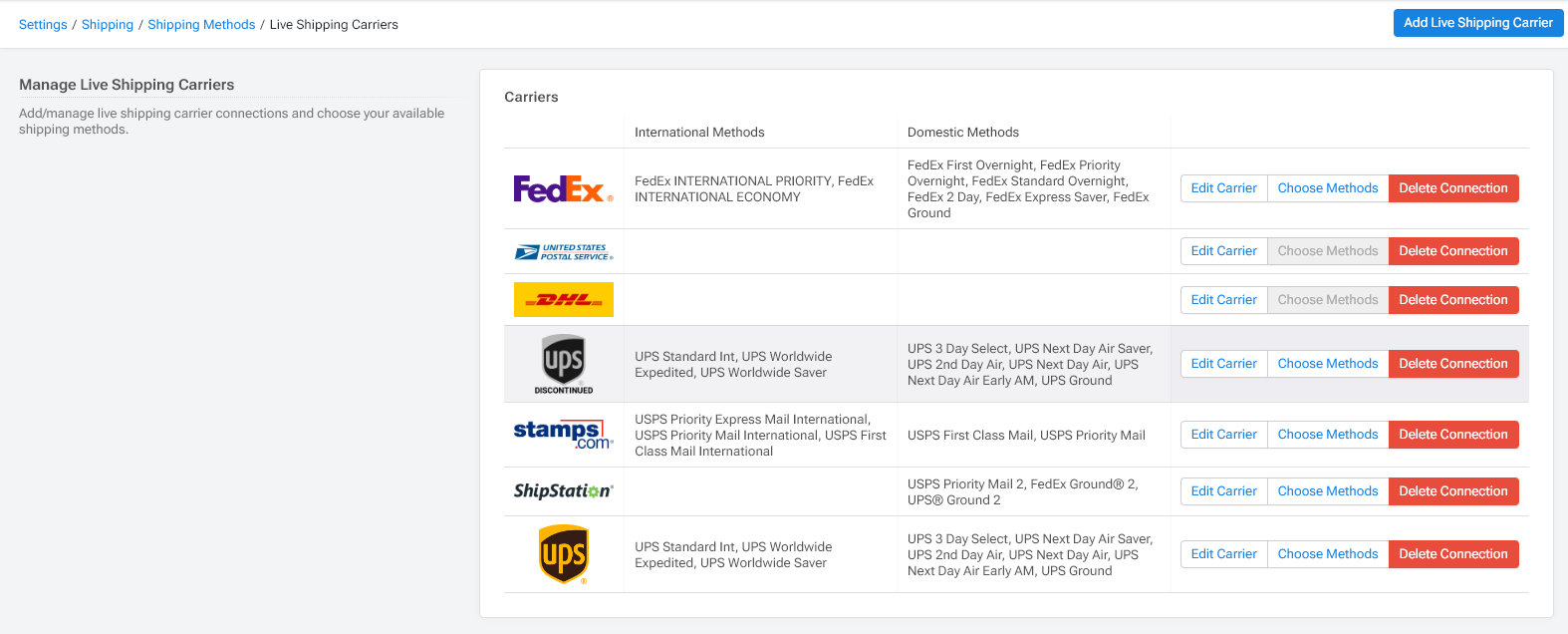Click the United States Postal Service logo
This screenshot has width=1568, height=634.
pyautogui.click(x=564, y=252)
